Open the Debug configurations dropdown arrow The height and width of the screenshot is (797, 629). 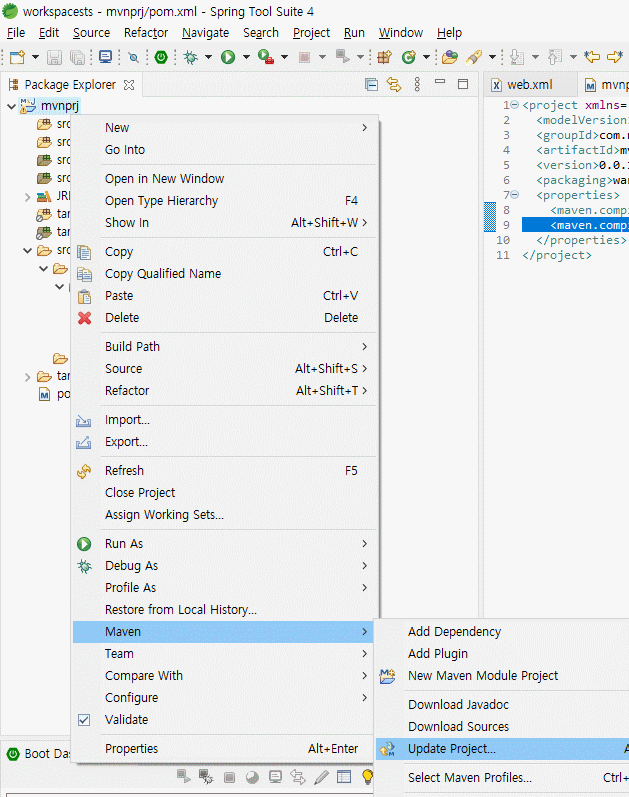[x=208, y=57]
